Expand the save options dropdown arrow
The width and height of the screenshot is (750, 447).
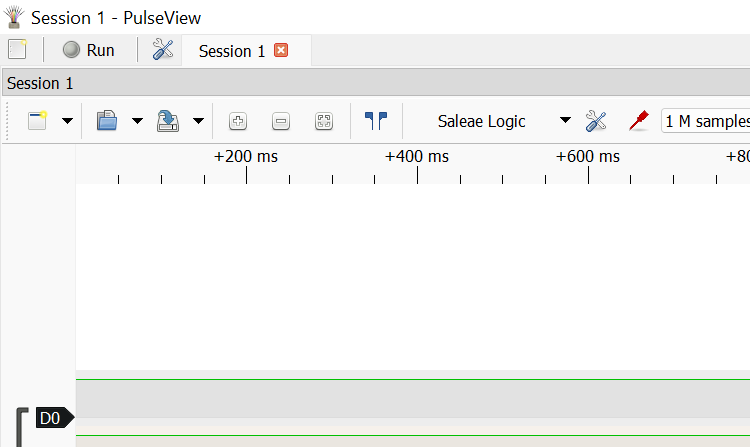(x=198, y=121)
